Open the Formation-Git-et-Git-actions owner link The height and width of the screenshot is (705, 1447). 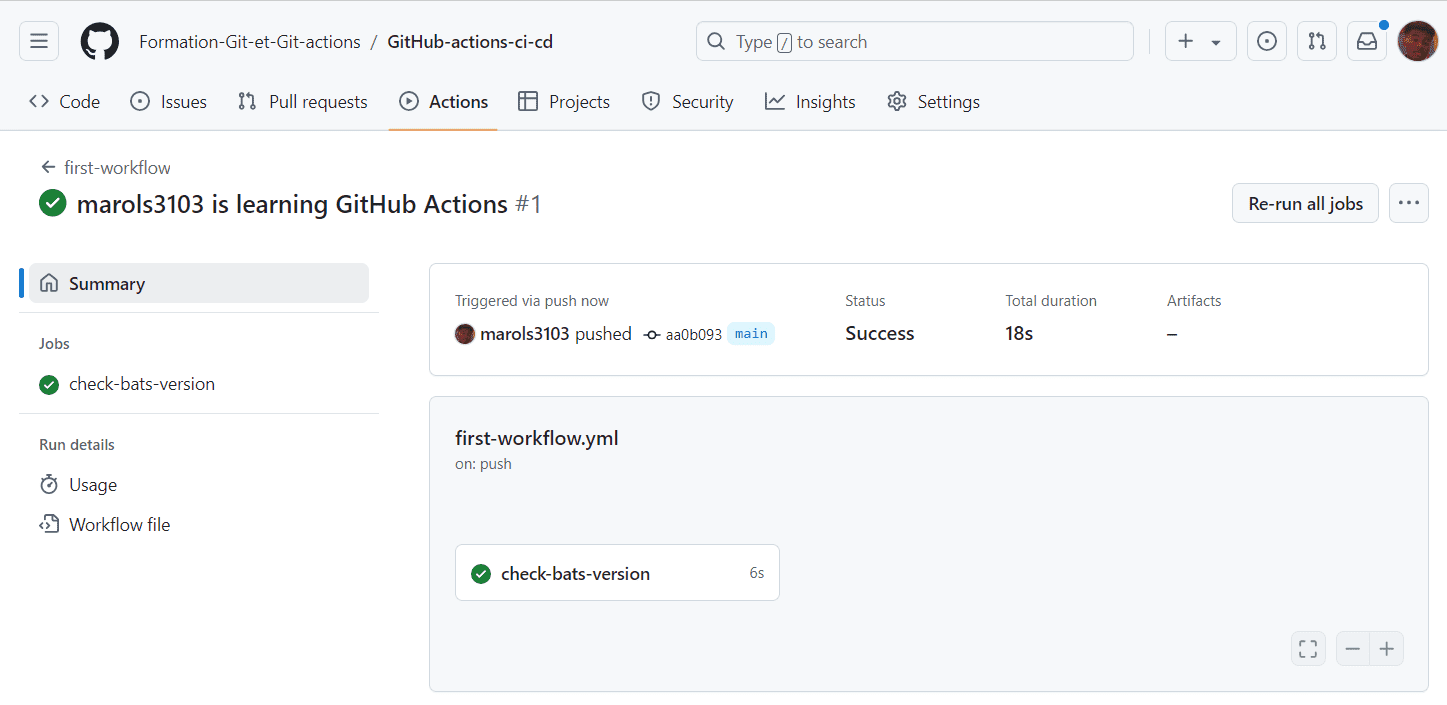click(x=250, y=42)
